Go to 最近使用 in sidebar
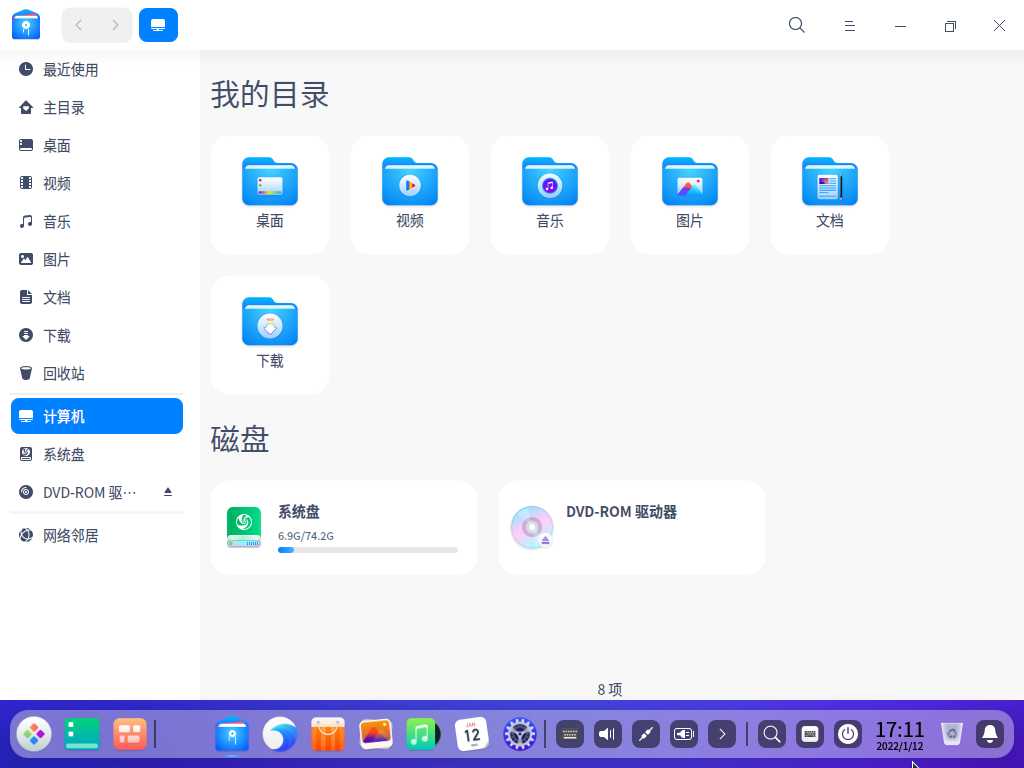This screenshot has height=768, width=1024. (x=97, y=69)
